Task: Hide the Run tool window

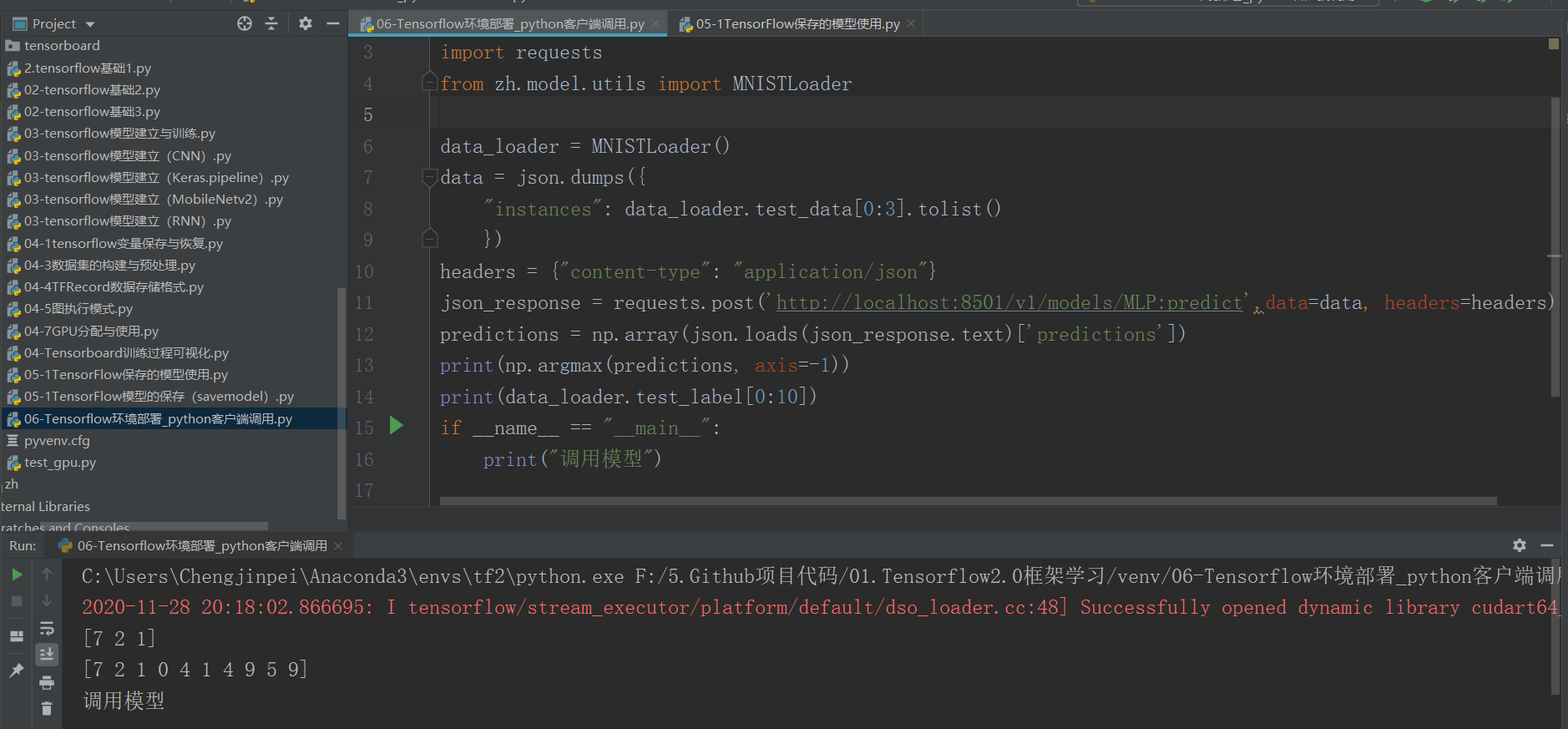Action: click(x=1547, y=545)
